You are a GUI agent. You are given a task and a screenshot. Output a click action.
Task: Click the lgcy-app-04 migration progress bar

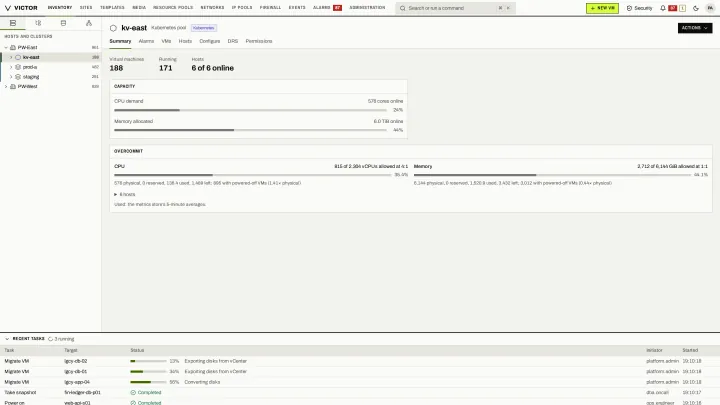point(148,382)
